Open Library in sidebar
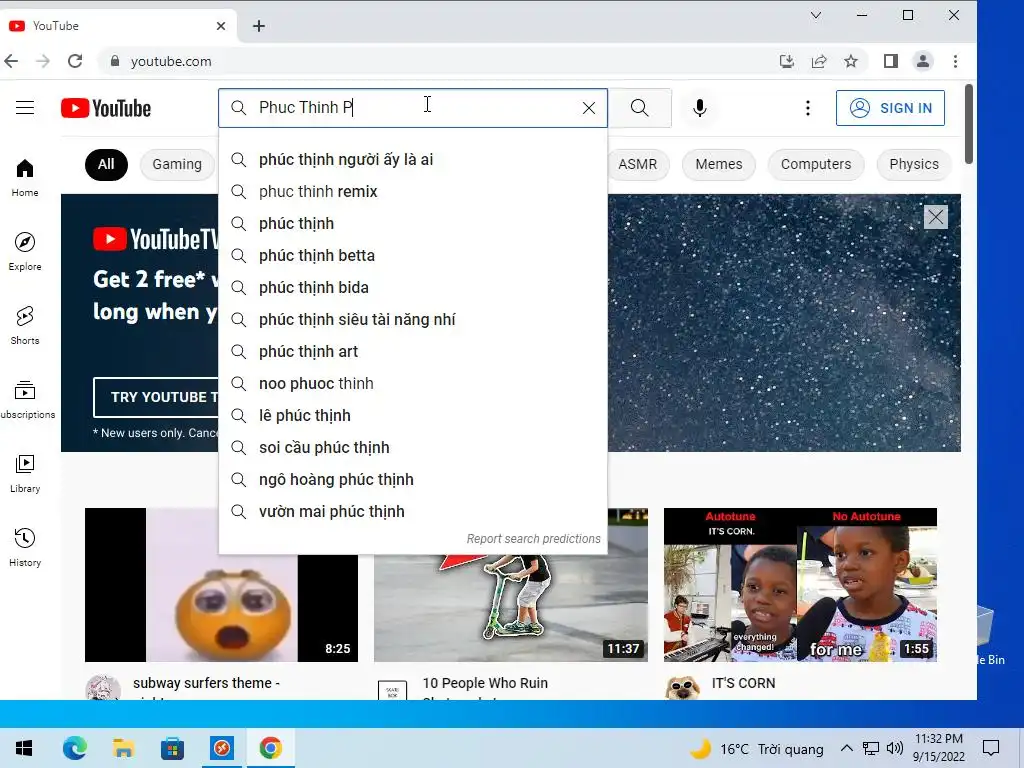 pyautogui.click(x=25, y=473)
